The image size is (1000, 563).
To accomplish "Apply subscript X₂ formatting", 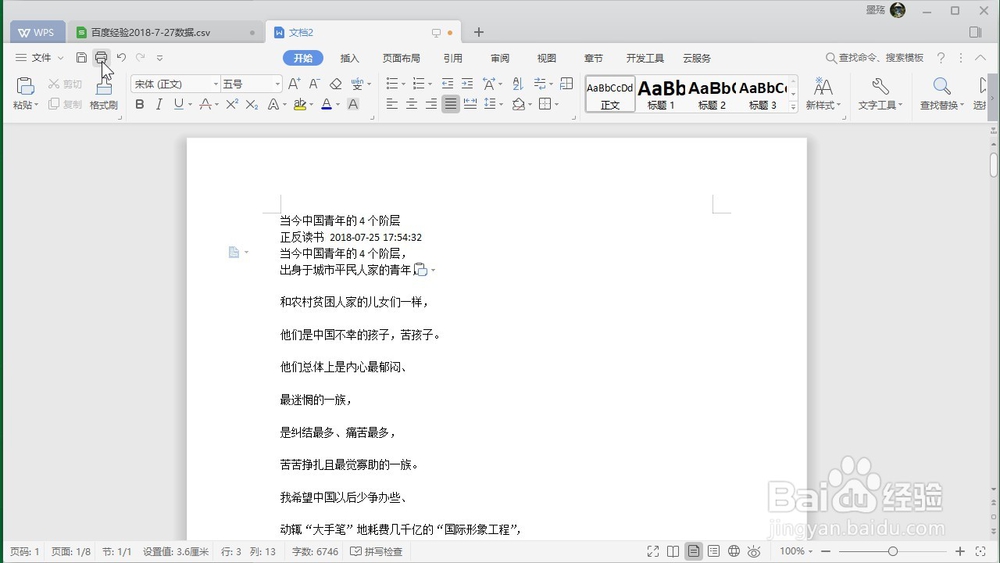I will (252, 104).
